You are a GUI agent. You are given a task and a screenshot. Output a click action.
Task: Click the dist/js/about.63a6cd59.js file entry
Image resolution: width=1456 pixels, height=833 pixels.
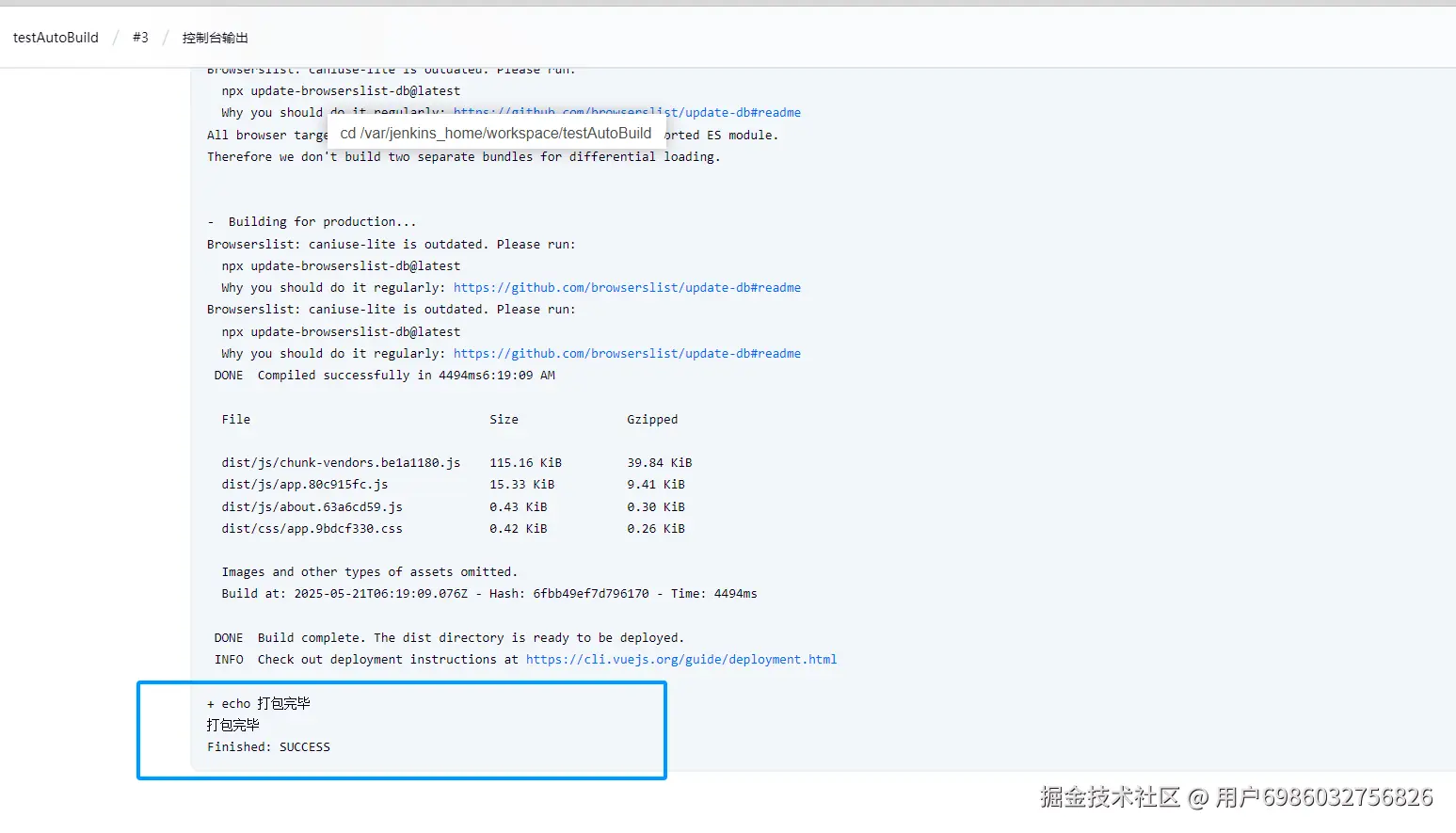click(312, 507)
